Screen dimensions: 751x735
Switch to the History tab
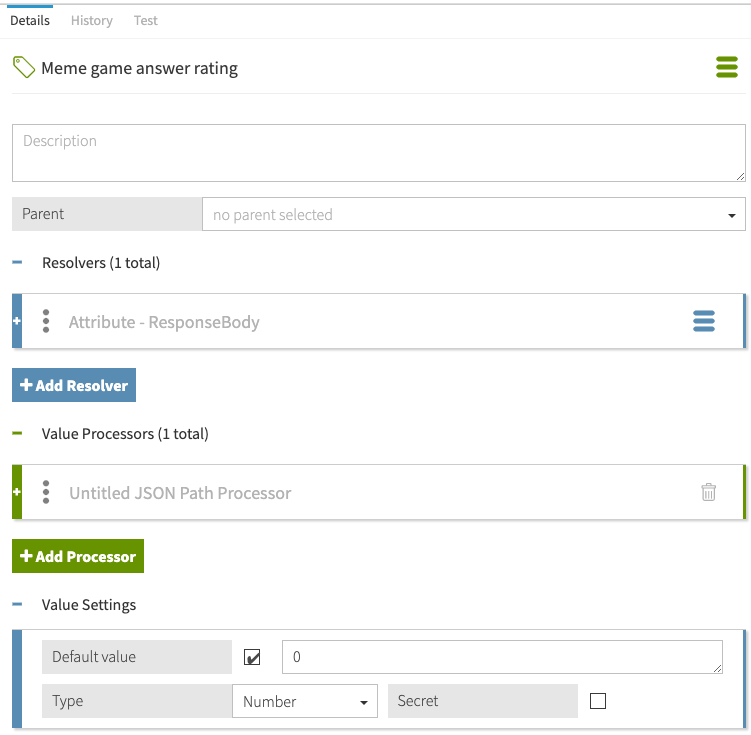91,20
